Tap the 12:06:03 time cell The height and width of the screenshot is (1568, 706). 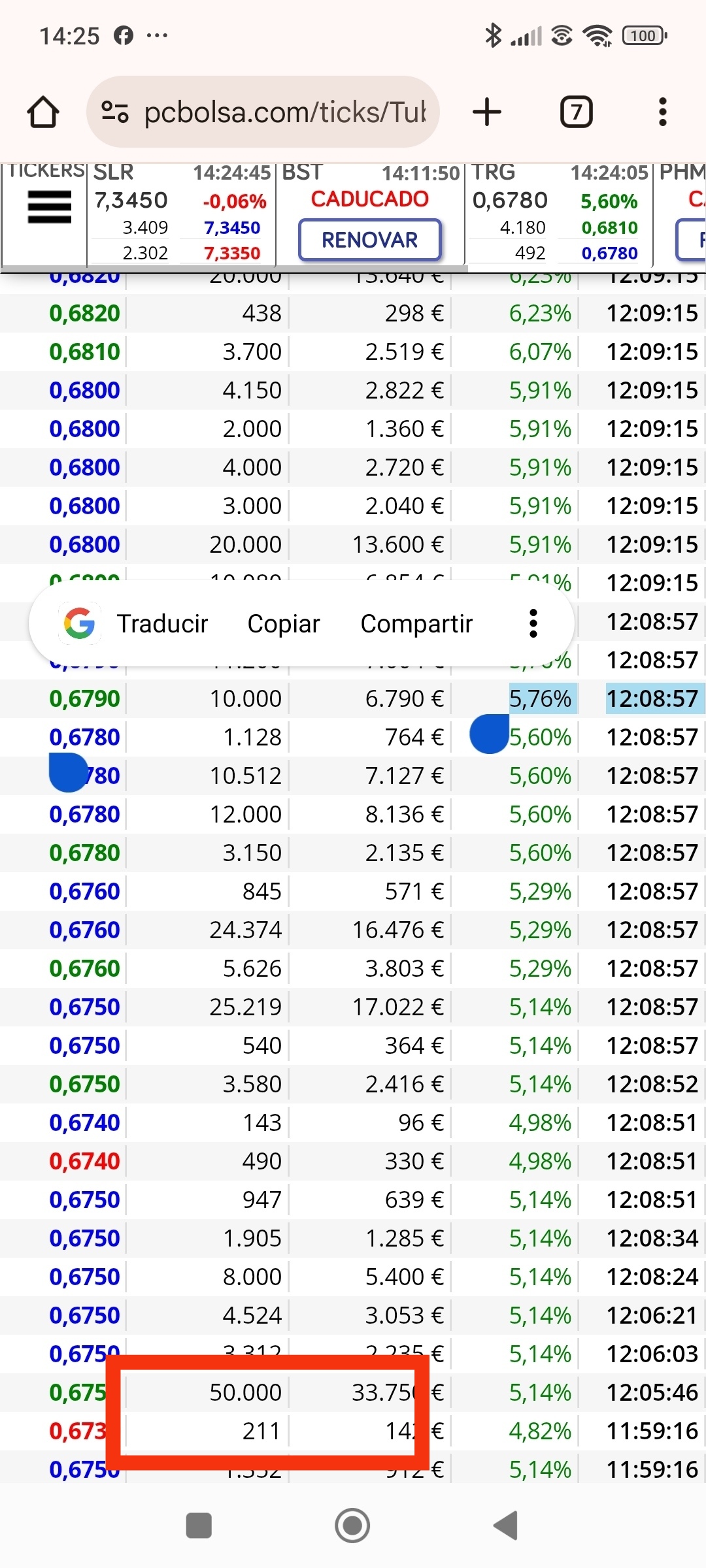click(652, 1354)
